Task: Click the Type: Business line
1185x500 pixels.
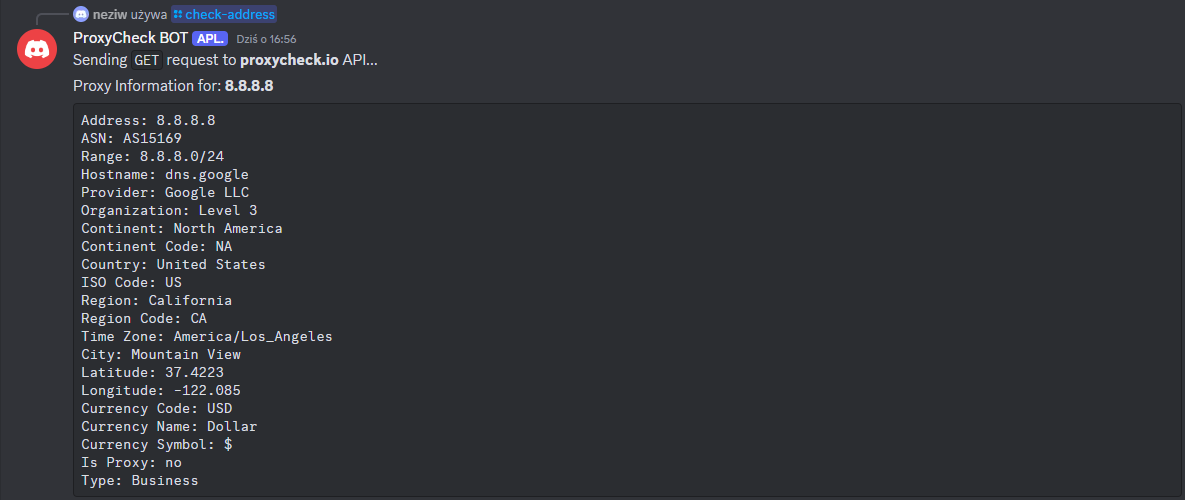Action: pos(140,480)
